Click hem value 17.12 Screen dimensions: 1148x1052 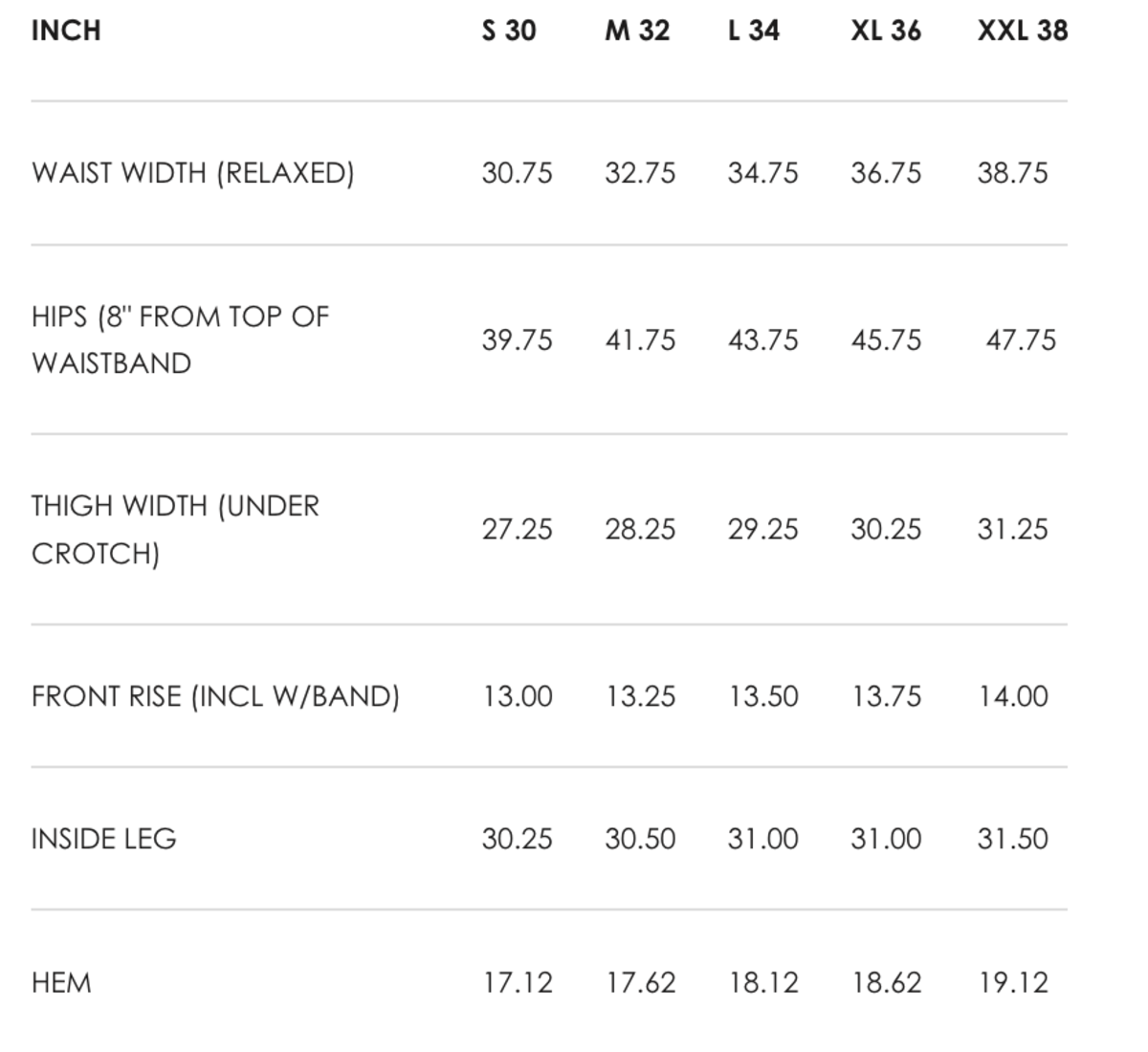click(x=517, y=982)
